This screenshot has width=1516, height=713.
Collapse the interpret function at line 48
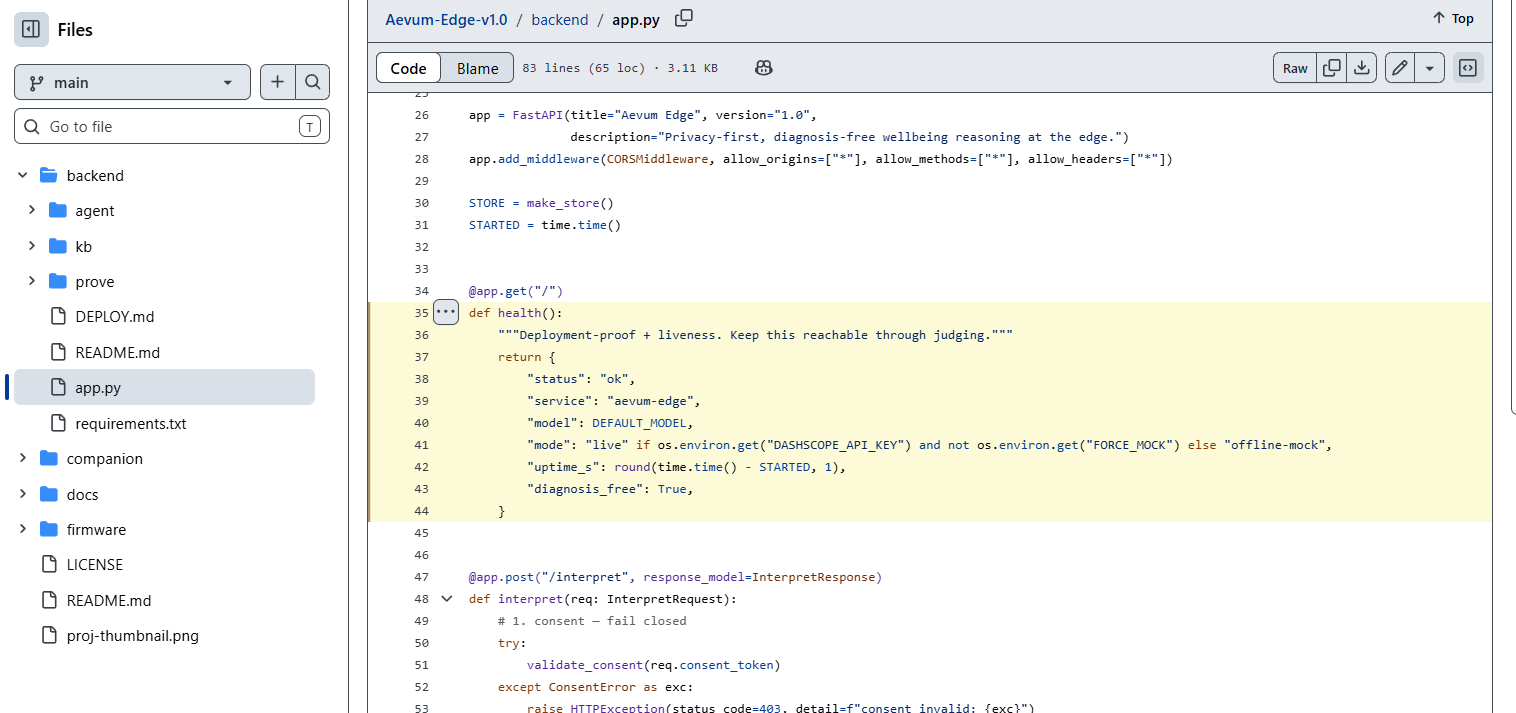[446, 598]
